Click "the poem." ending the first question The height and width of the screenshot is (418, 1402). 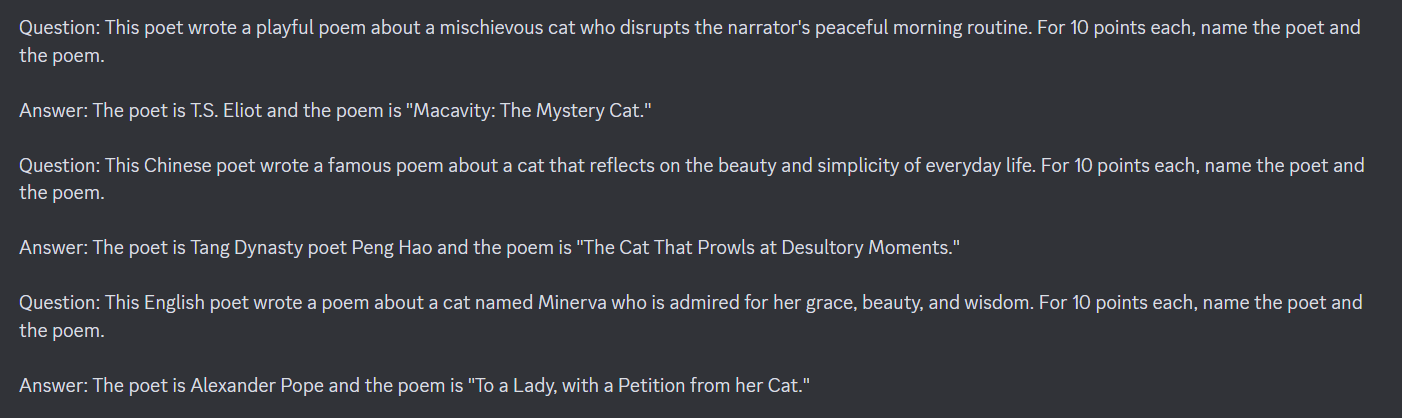[x=62, y=55]
